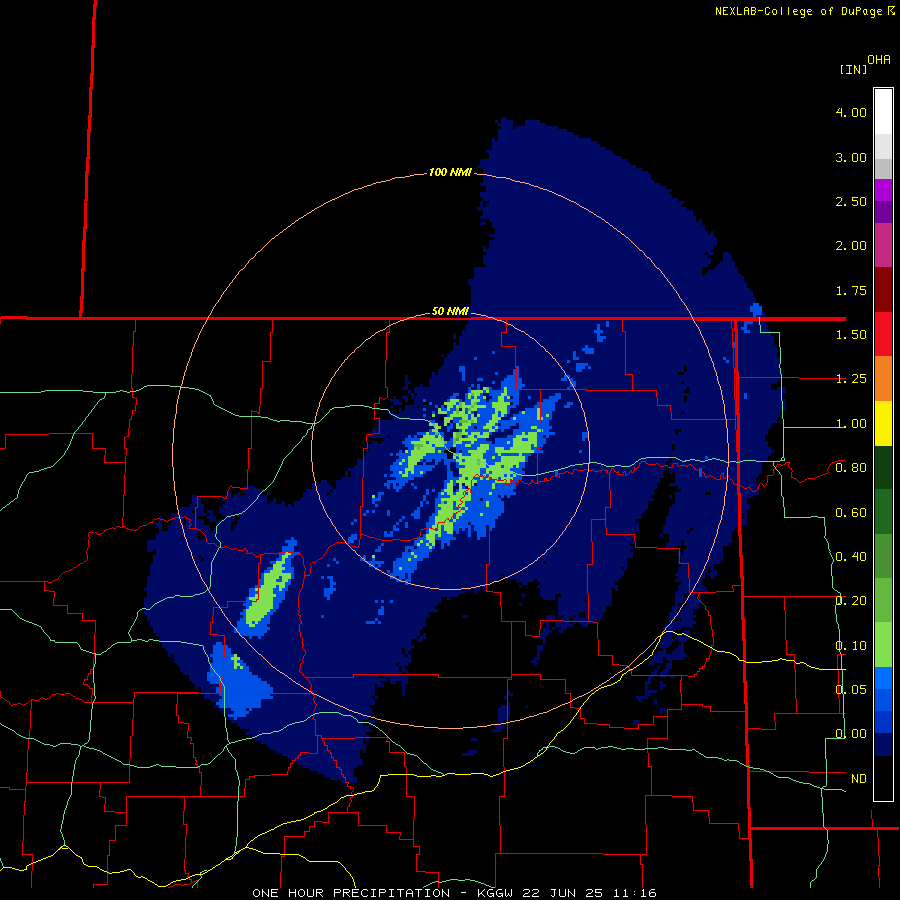
Task: Click the 2.00 legend value
Action: (x=851, y=246)
